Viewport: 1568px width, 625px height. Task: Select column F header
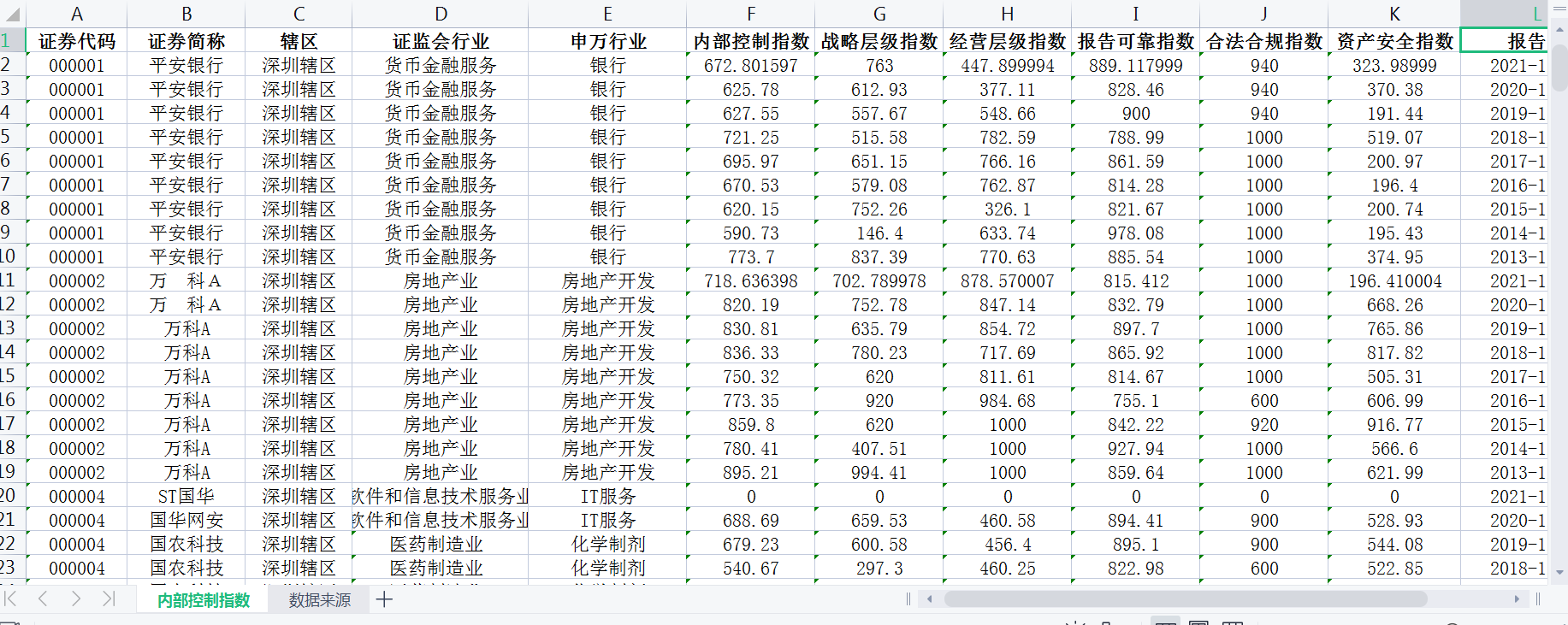pyautogui.click(x=751, y=15)
